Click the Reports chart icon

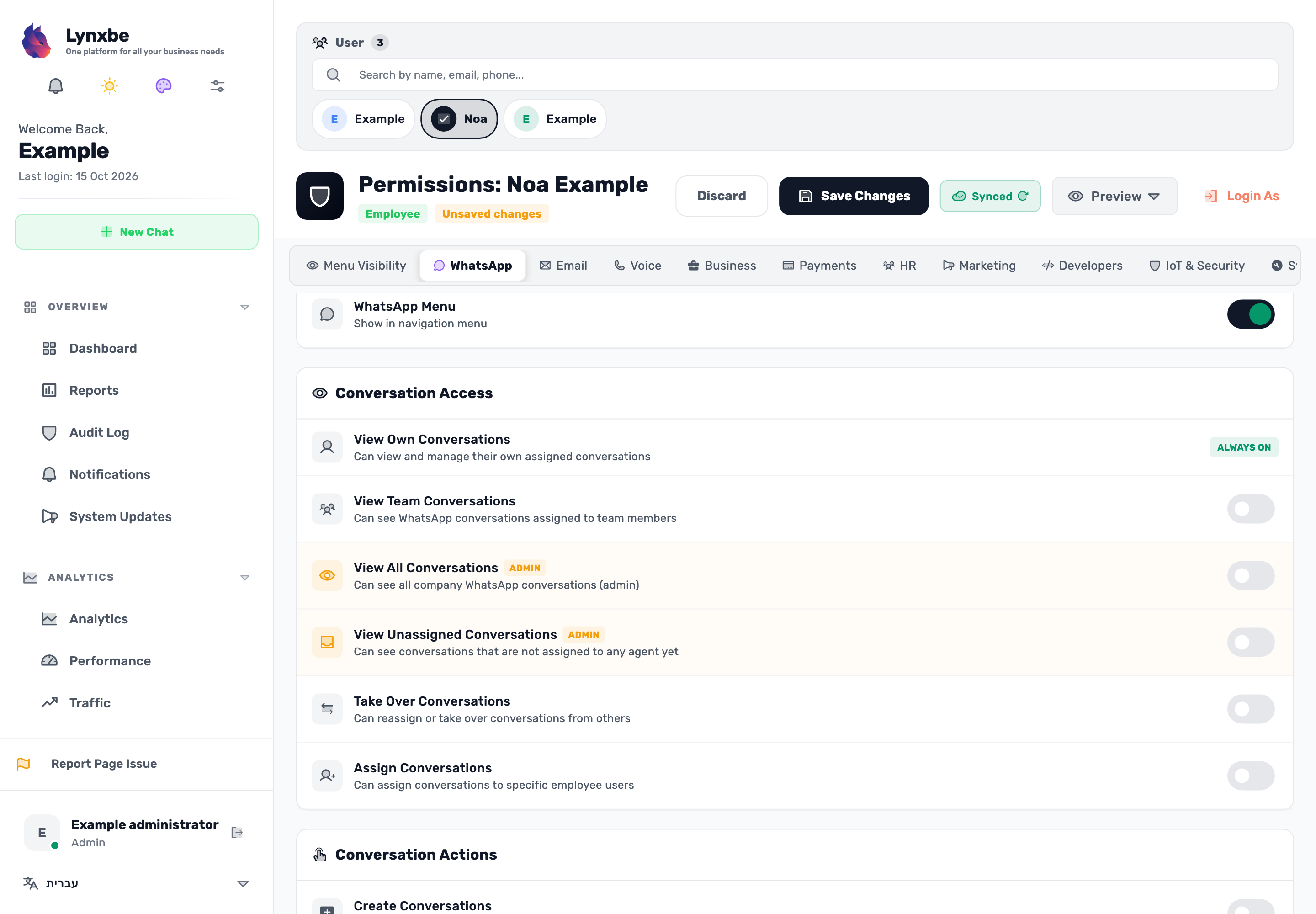[x=49, y=391]
